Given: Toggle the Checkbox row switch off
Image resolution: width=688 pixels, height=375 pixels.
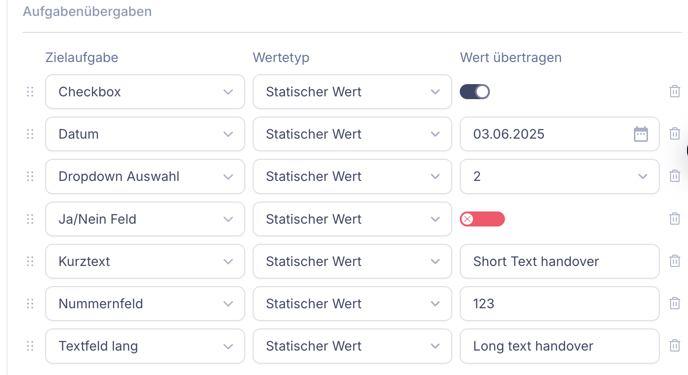Looking at the screenshot, I should coord(475,92).
